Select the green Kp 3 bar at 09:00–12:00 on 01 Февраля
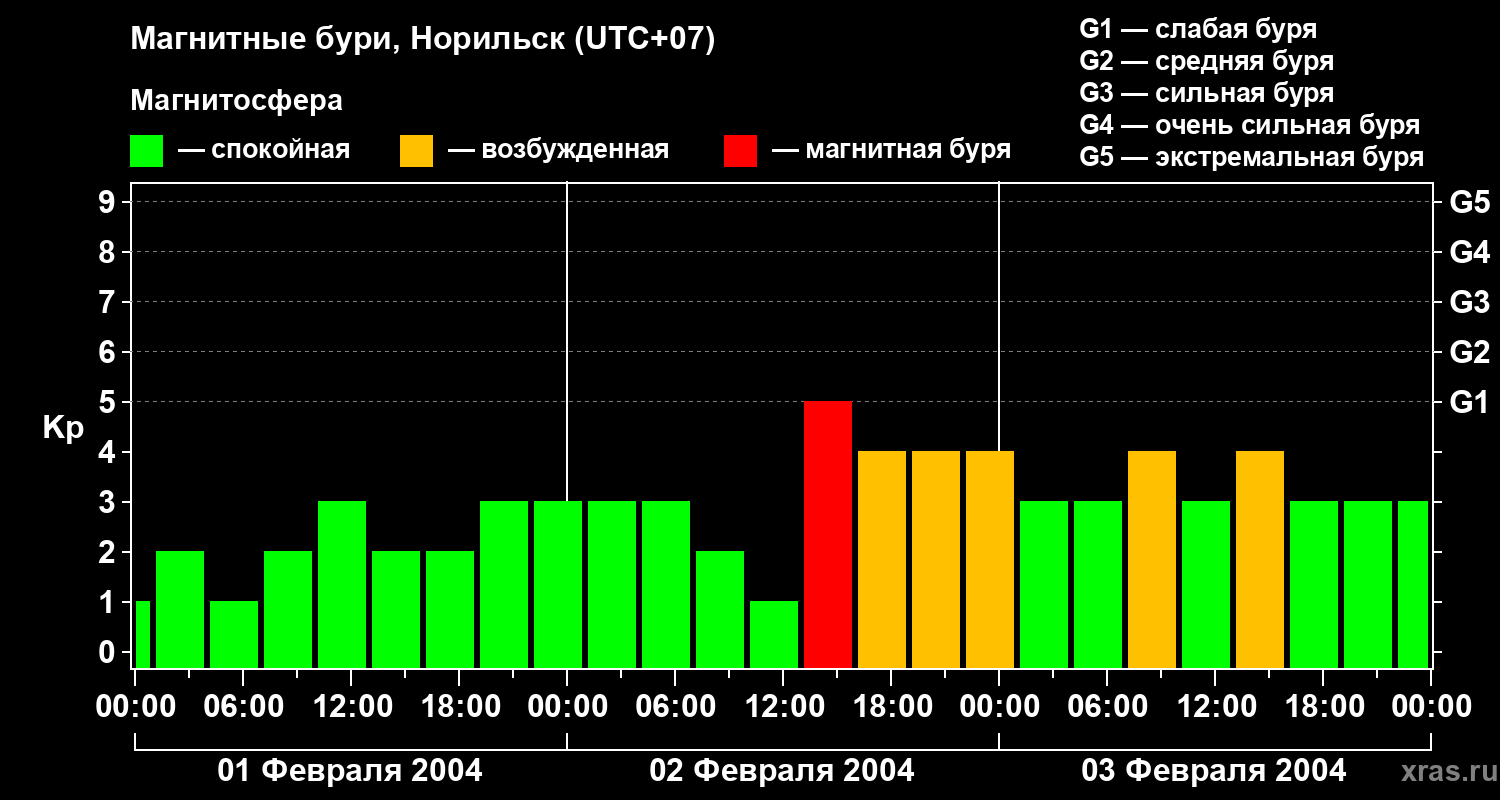Viewport: 1500px width, 800px height. click(x=342, y=584)
